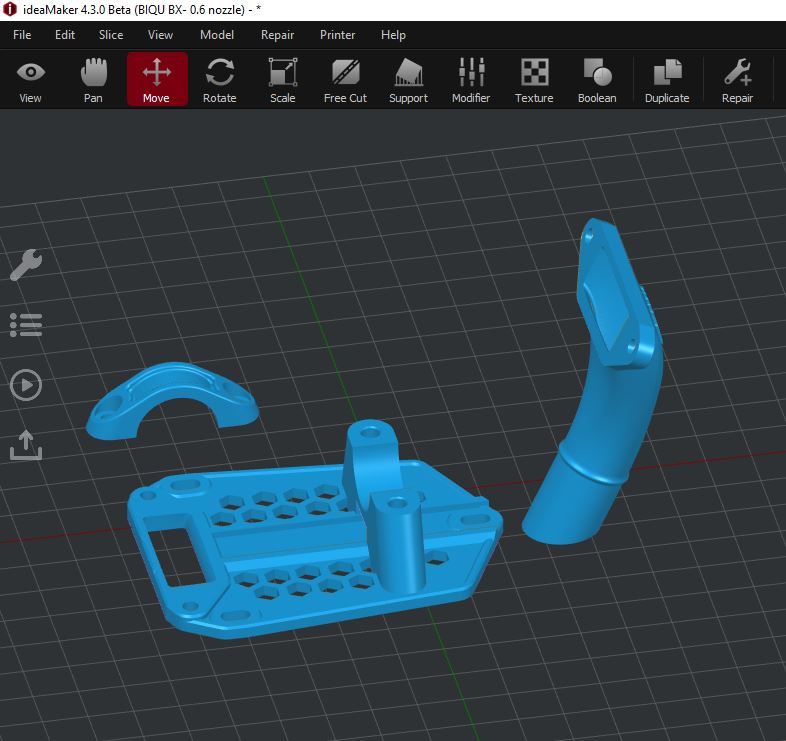Activate the Pan hand tool
The width and height of the screenshot is (786, 741).
(x=93, y=80)
